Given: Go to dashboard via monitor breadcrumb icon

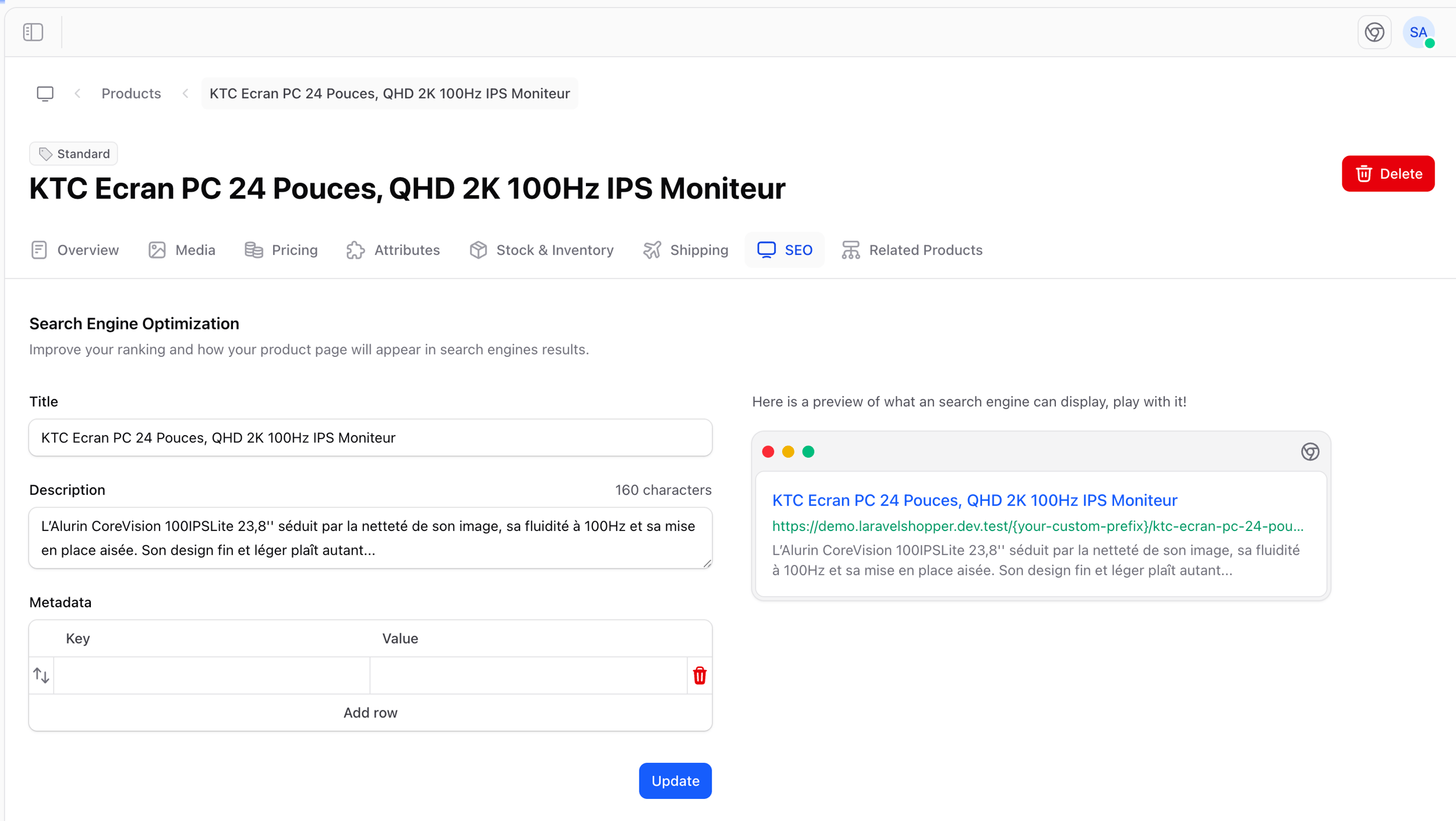Looking at the screenshot, I should click(x=45, y=93).
